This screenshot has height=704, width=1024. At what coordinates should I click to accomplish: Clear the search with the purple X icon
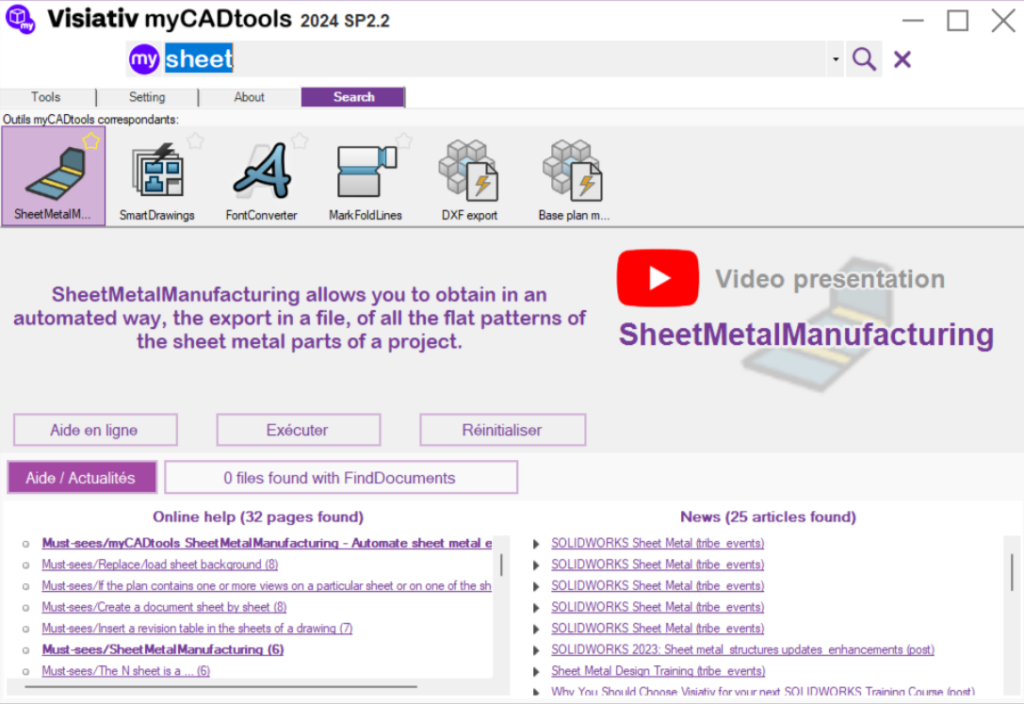point(903,59)
